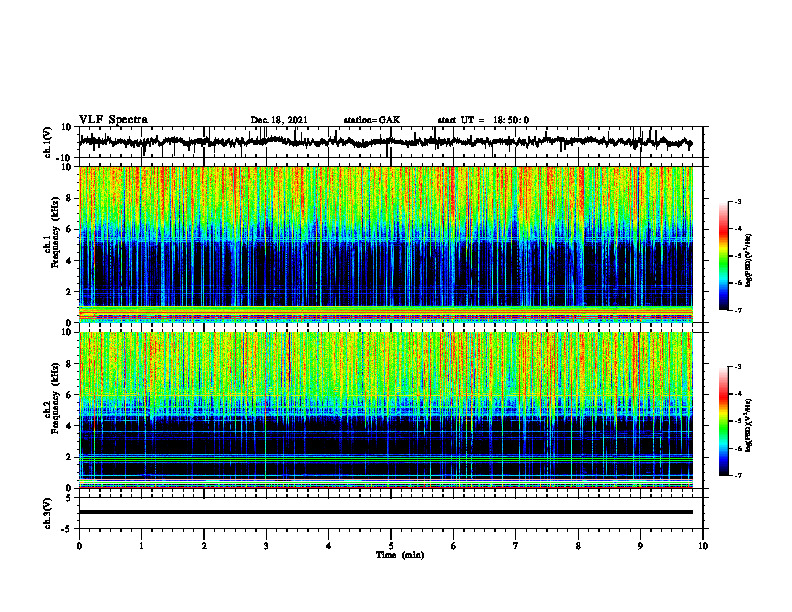The width and height of the screenshot is (792, 612).
Task: Click time axis tick label '6'
Action: click(454, 546)
